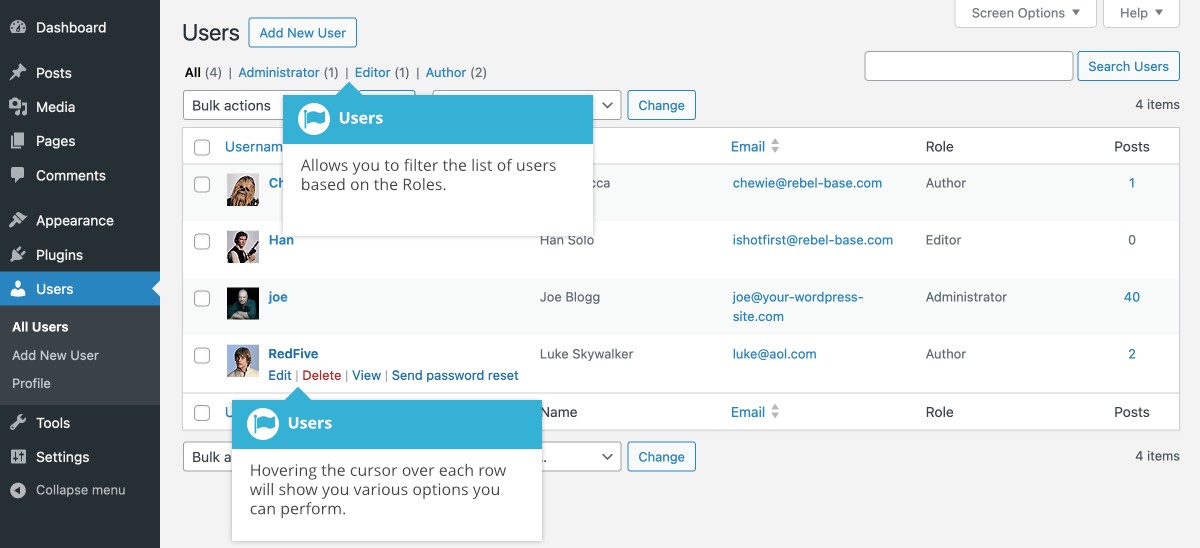Click the Appearance paintbrush icon
The width and height of the screenshot is (1200, 548).
18,221
